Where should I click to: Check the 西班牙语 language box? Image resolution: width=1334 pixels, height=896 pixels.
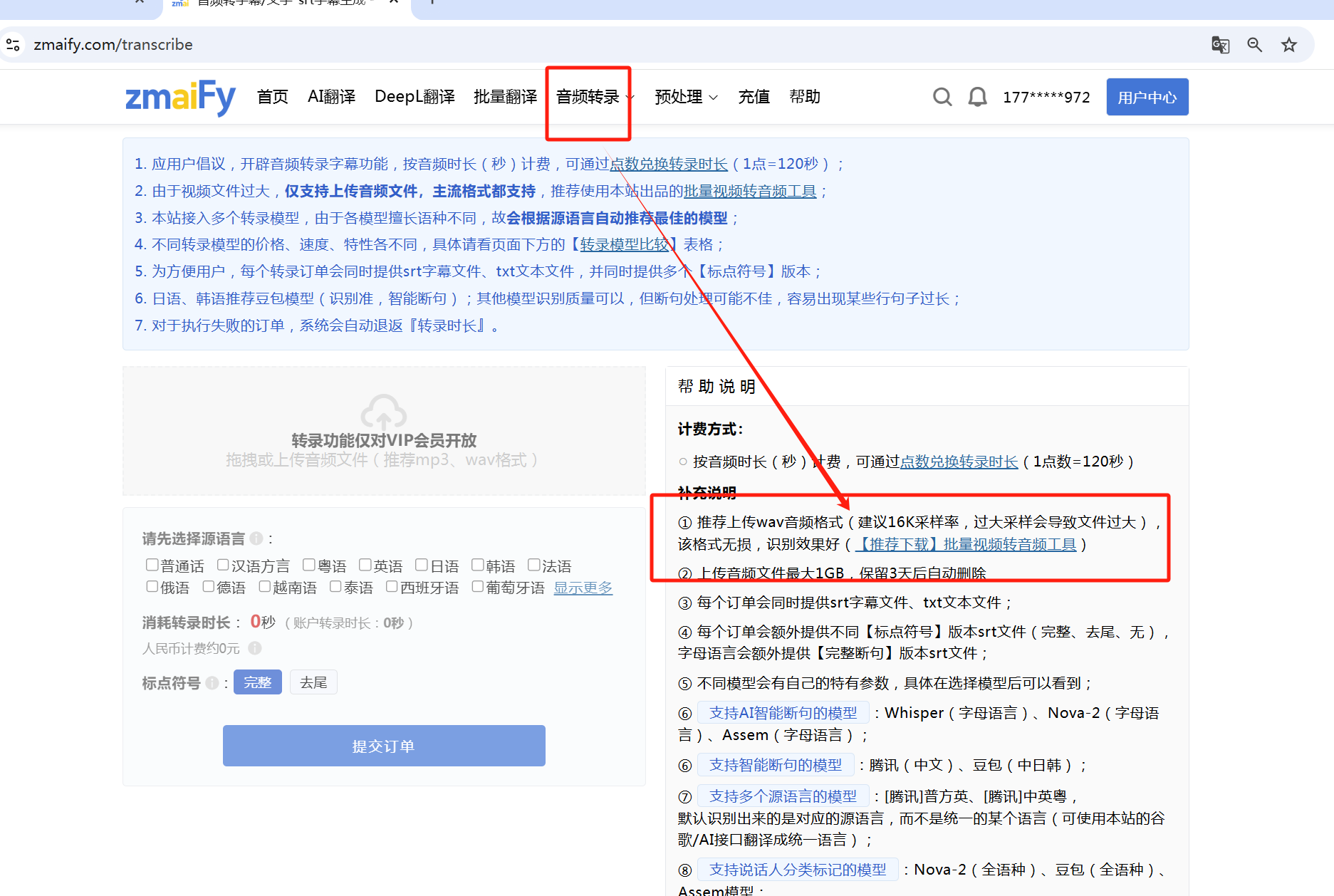pos(392,586)
